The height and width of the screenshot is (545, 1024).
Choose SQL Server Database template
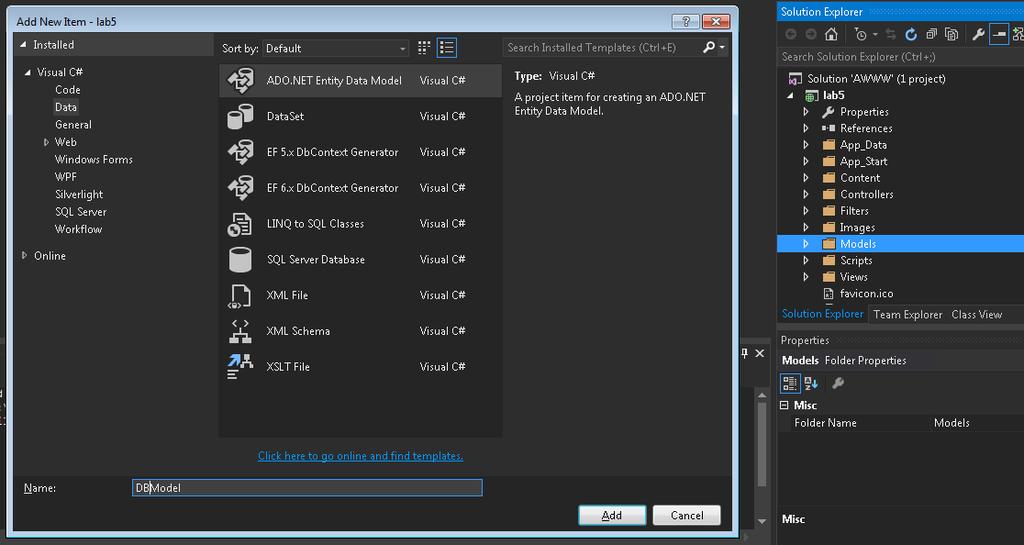point(360,260)
